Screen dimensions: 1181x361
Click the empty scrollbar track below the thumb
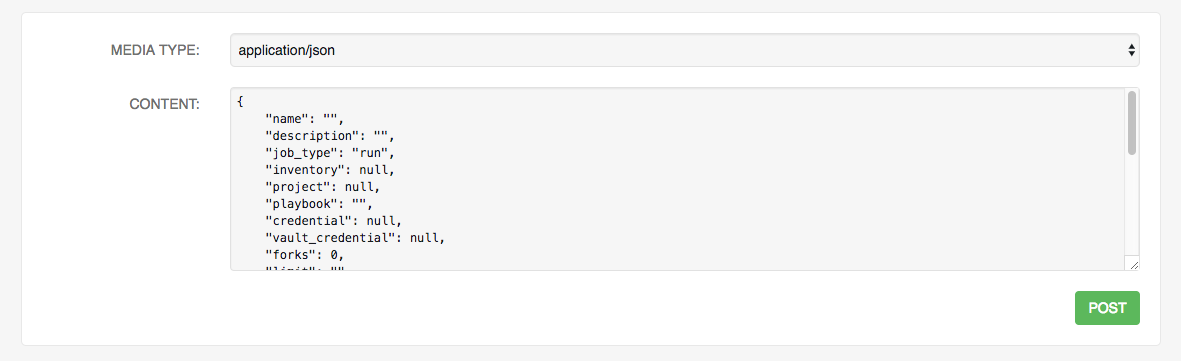point(1131,203)
